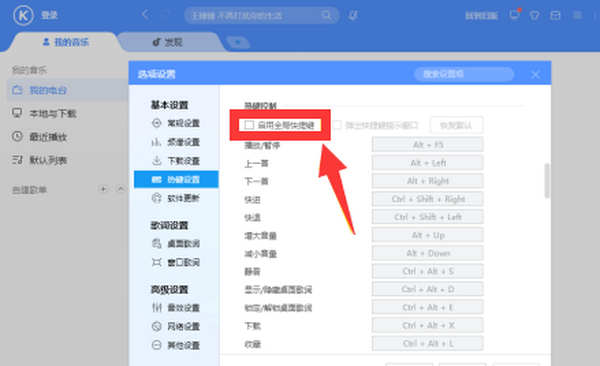The width and height of the screenshot is (600, 366).
Task: Open 其他设置 other settings
Action: click(176, 345)
